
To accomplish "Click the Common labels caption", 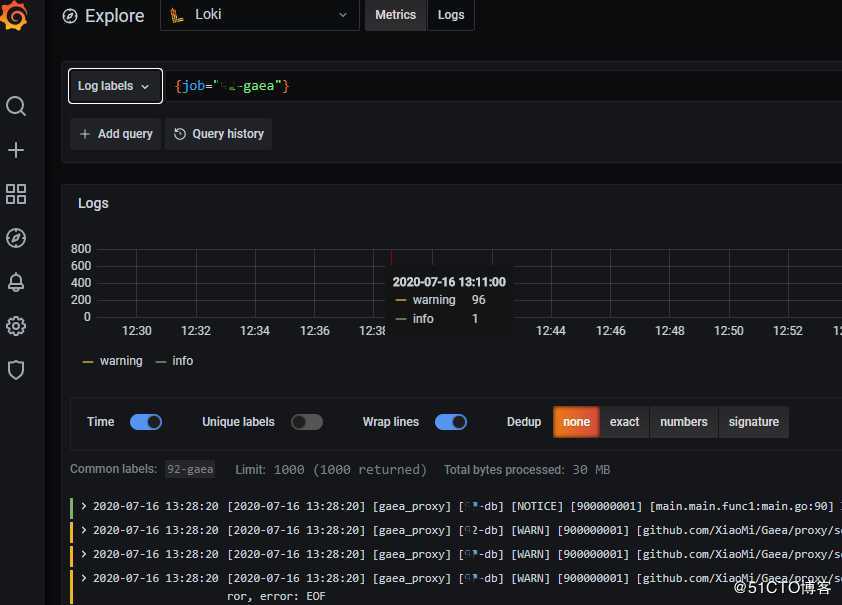I will coord(113,469).
